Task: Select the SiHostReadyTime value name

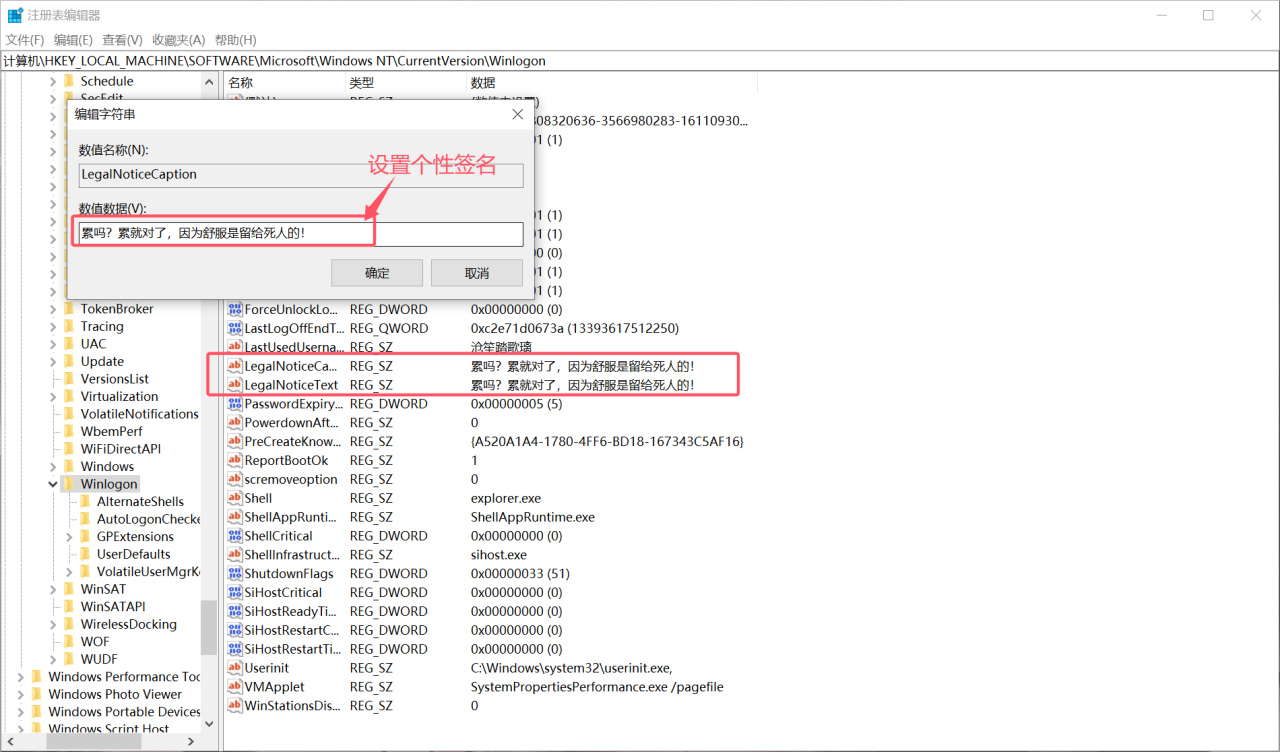Action: pyautogui.click(x=292, y=611)
